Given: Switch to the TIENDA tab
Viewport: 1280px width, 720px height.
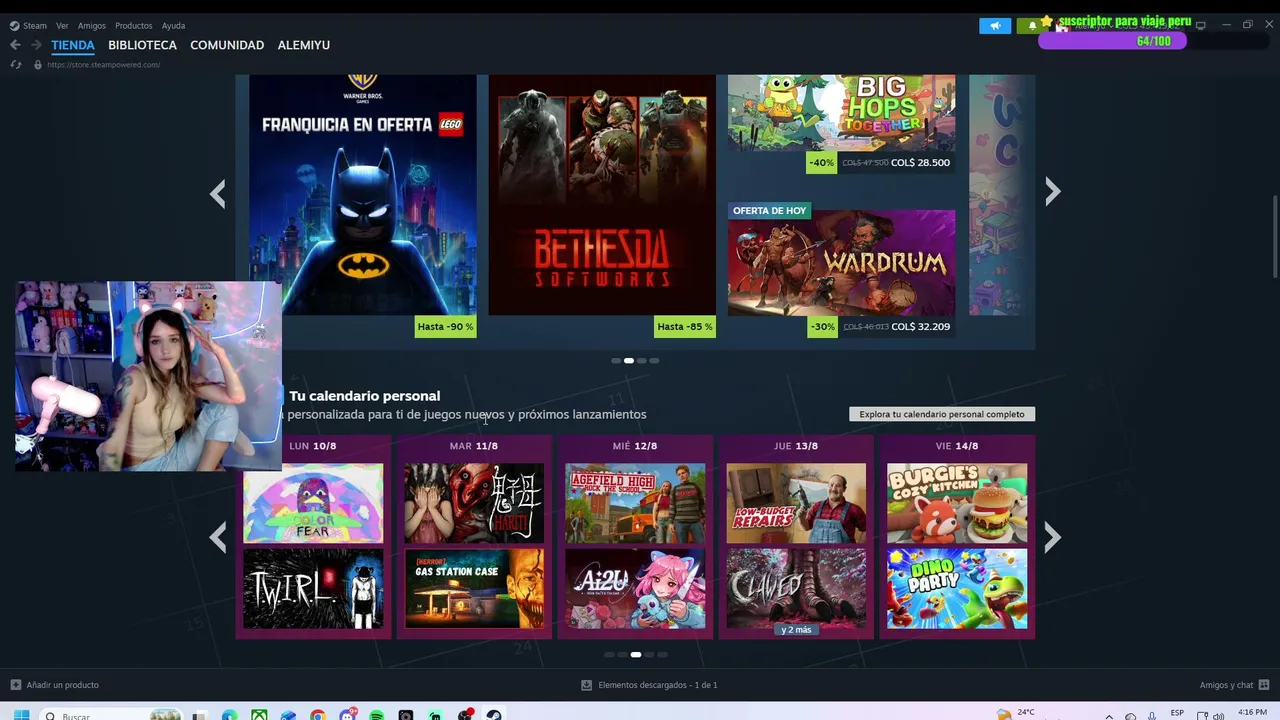Looking at the screenshot, I should click(x=73, y=45).
